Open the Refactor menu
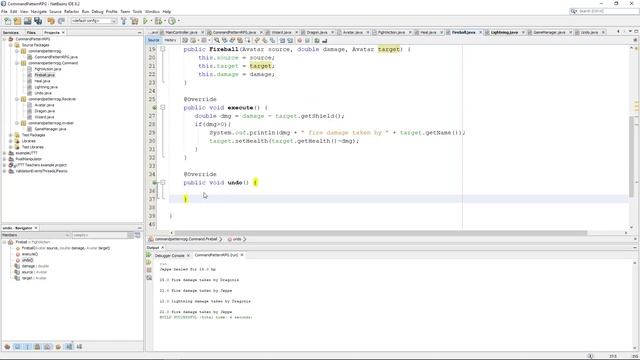 point(71,11)
